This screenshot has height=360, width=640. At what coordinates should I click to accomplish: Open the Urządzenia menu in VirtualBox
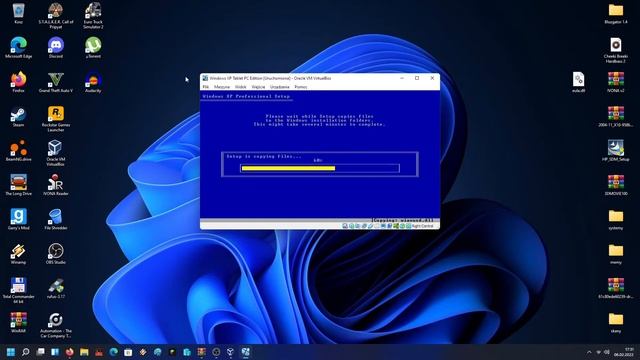pyautogui.click(x=280, y=87)
